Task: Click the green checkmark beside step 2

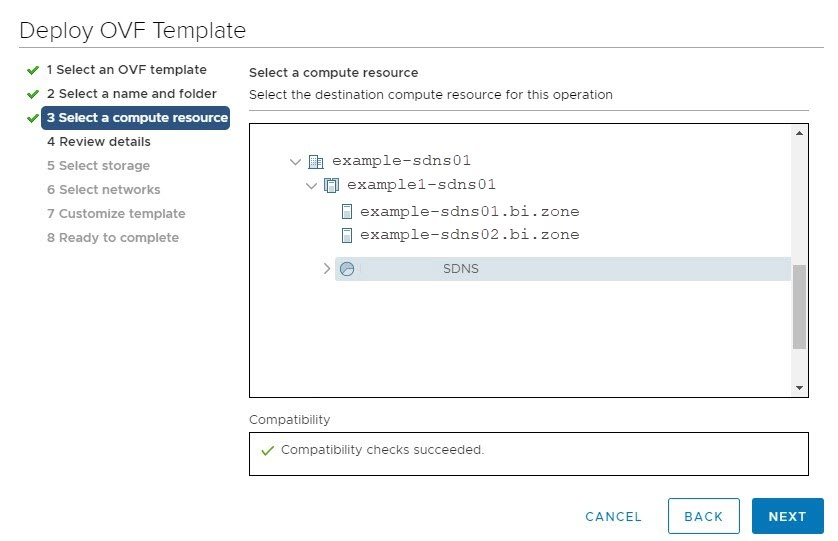Action: 33,94
